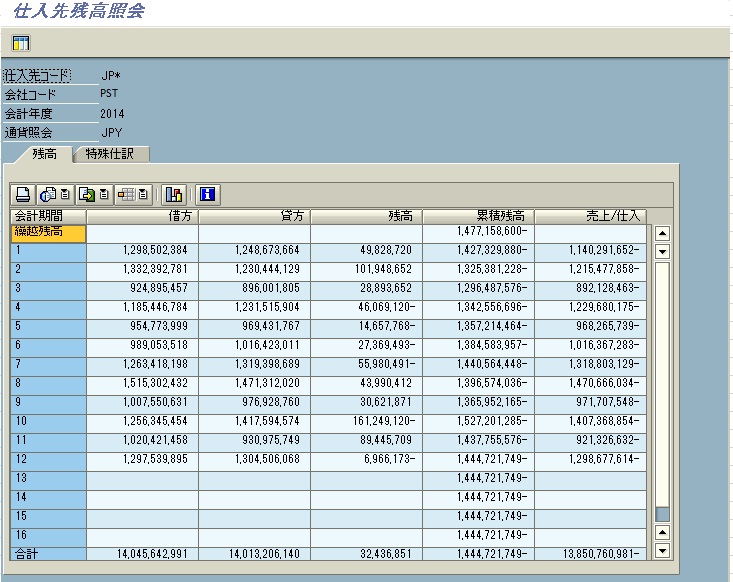Click the vertical scrollbar thumb
This screenshot has width=733, height=582.
(x=662, y=514)
